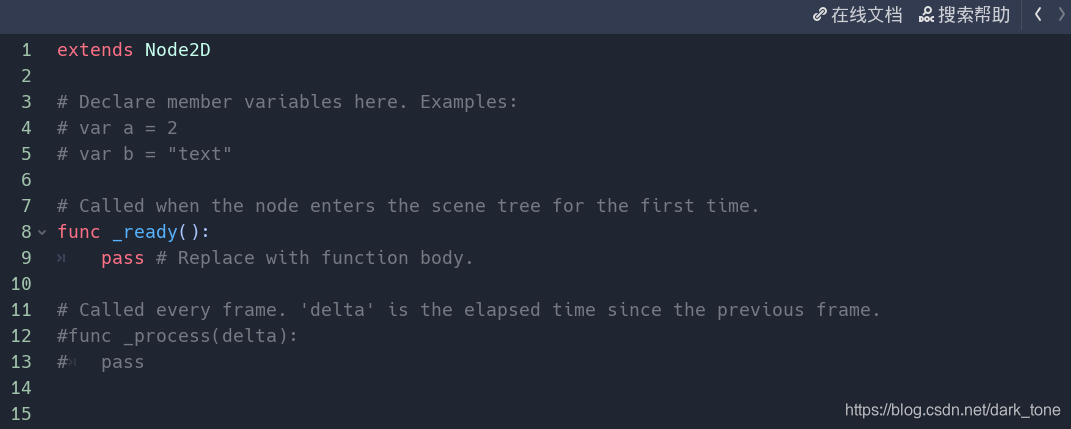Go back with the left arrow icon

[x=1038, y=14]
